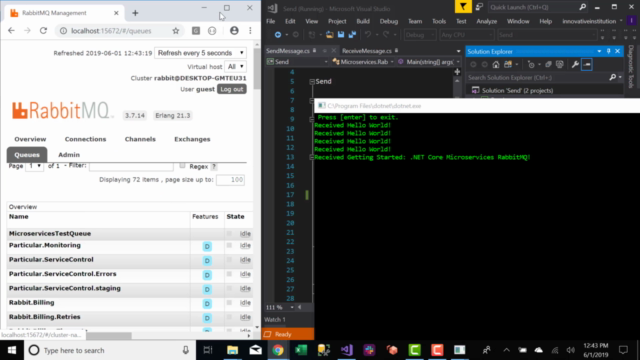The width and height of the screenshot is (640, 360).
Task: Open the Debug menu in Visual Studio
Action: click(389, 21)
